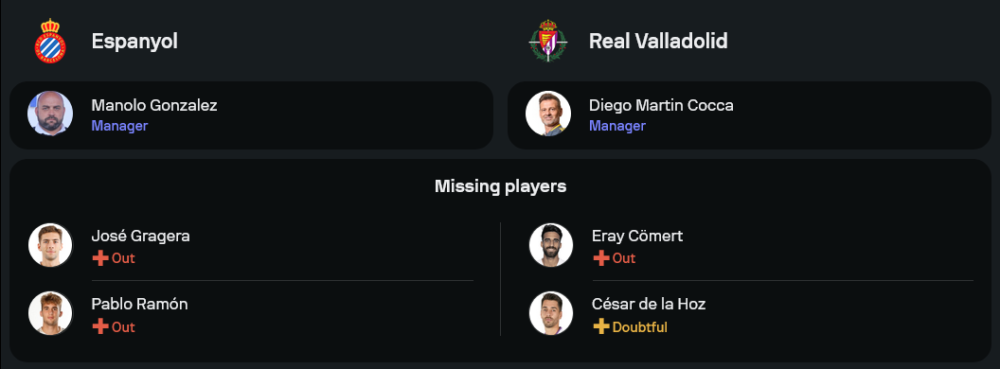Open the Real Valladolid team name link
This screenshot has width=1000, height=369.
658,41
